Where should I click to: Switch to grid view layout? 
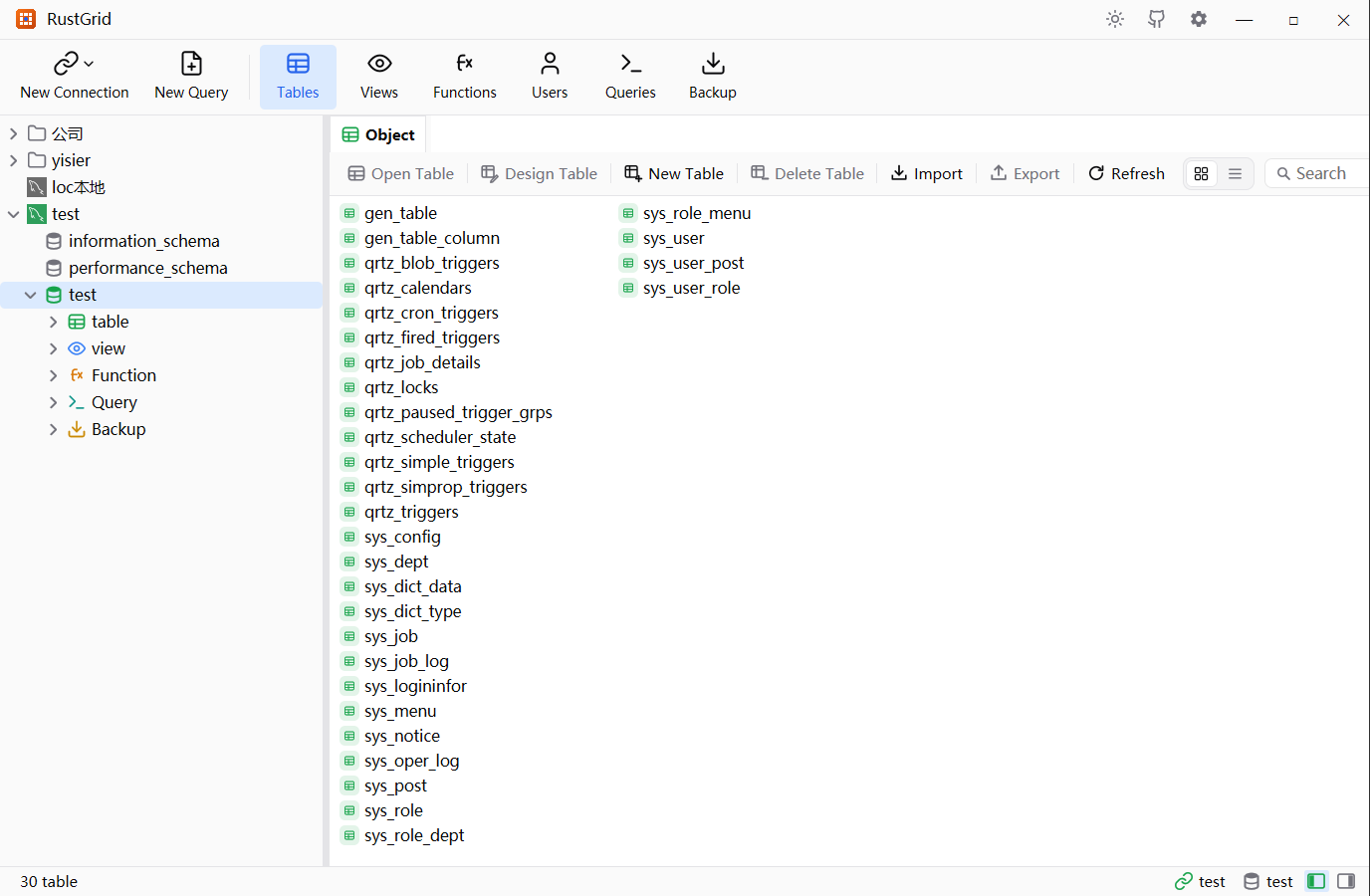(1202, 173)
